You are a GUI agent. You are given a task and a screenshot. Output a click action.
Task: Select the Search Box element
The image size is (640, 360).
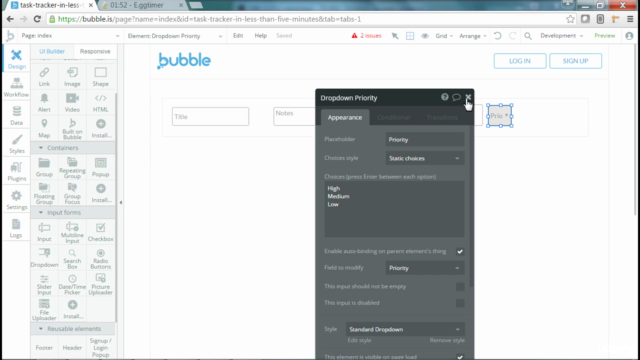(72, 258)
